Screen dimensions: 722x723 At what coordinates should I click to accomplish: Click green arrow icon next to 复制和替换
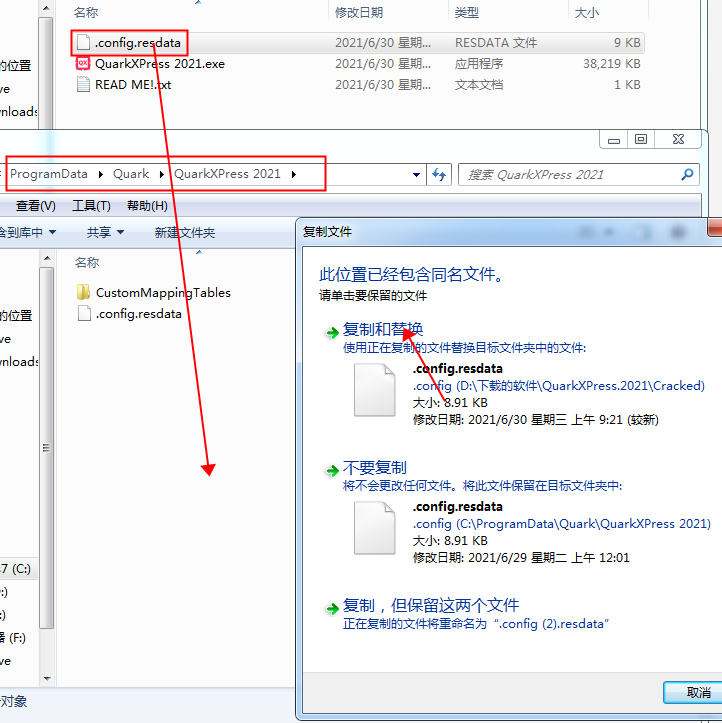click(332, 332)
